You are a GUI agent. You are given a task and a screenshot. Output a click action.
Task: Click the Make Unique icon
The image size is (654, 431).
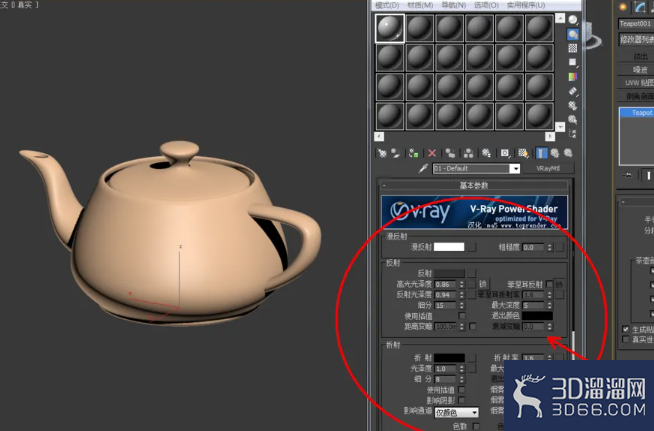(468, 153)
